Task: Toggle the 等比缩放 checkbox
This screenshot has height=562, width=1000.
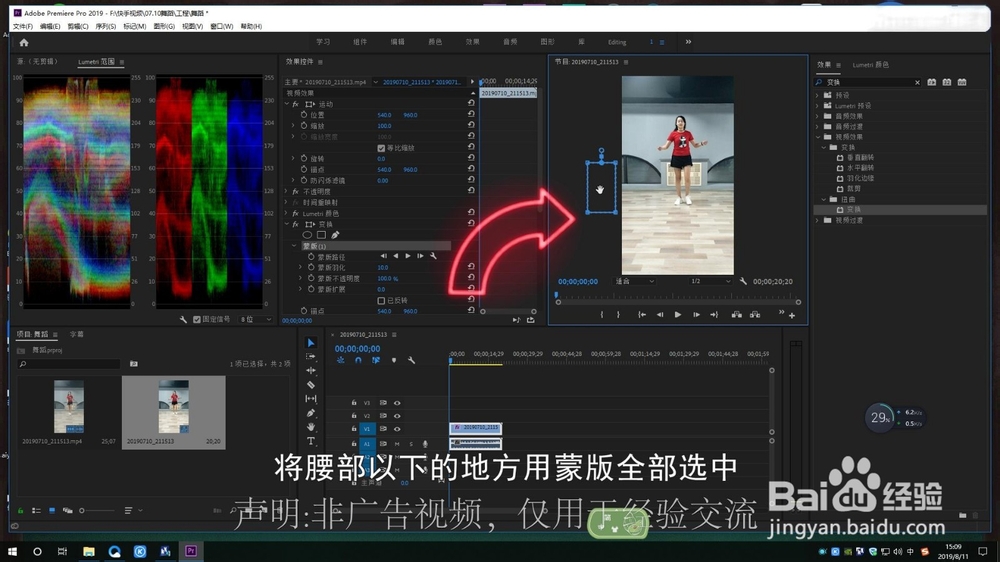Action: (x=381, y=148)
